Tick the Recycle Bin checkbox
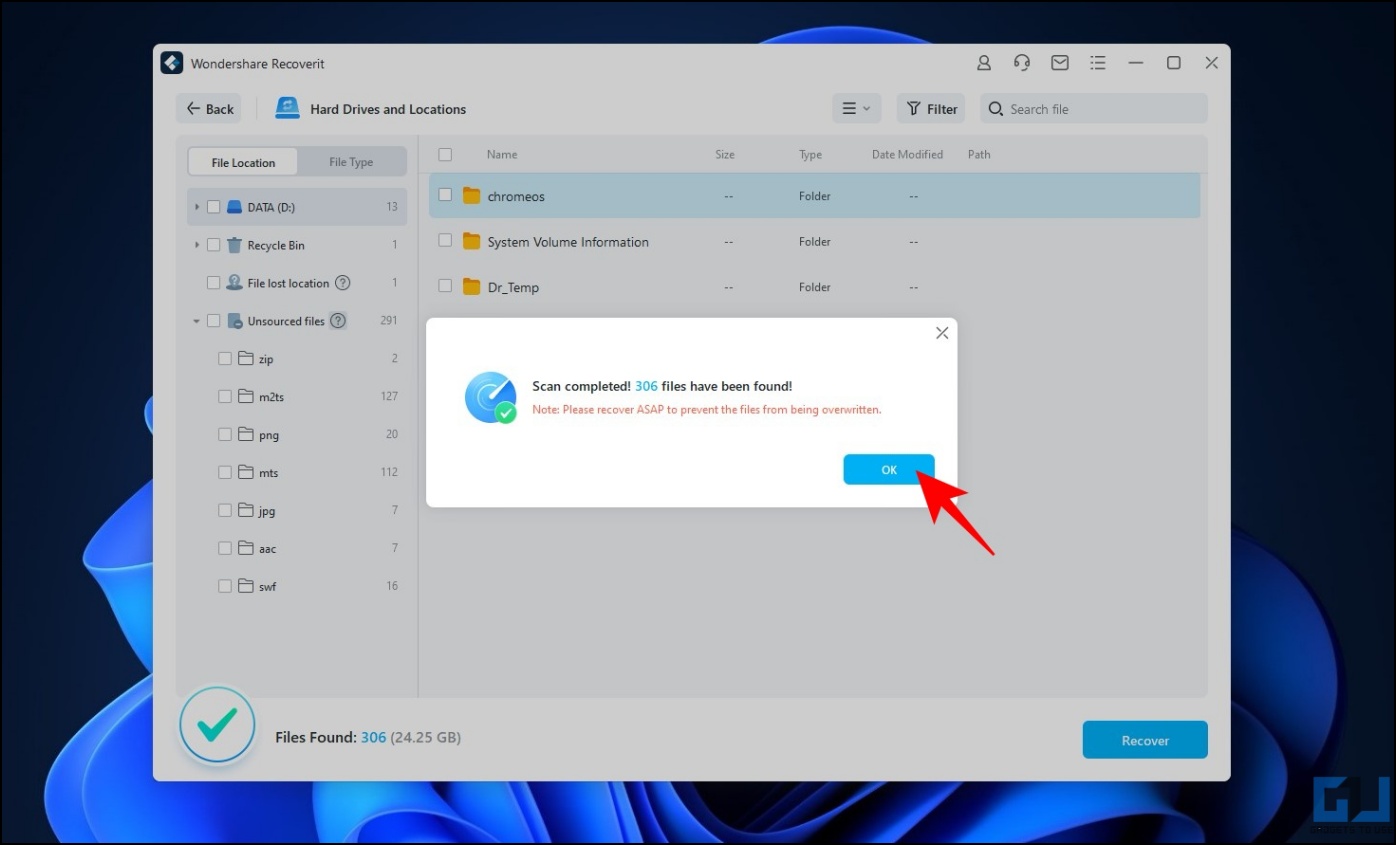The height and width of the screenshot is (845, 1396). (213, 245)
